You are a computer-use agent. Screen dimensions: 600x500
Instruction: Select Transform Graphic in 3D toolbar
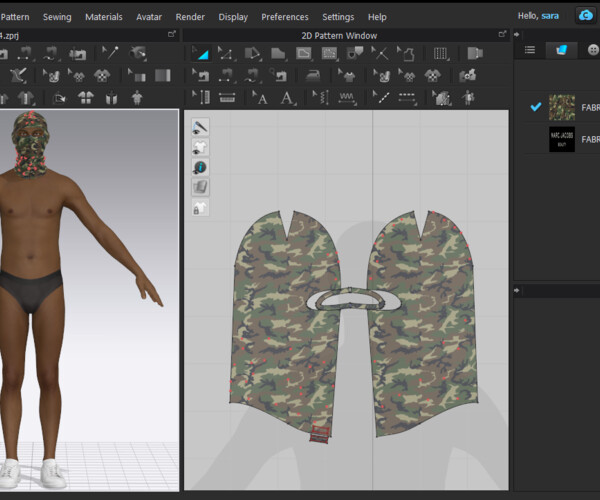(51, 75)
